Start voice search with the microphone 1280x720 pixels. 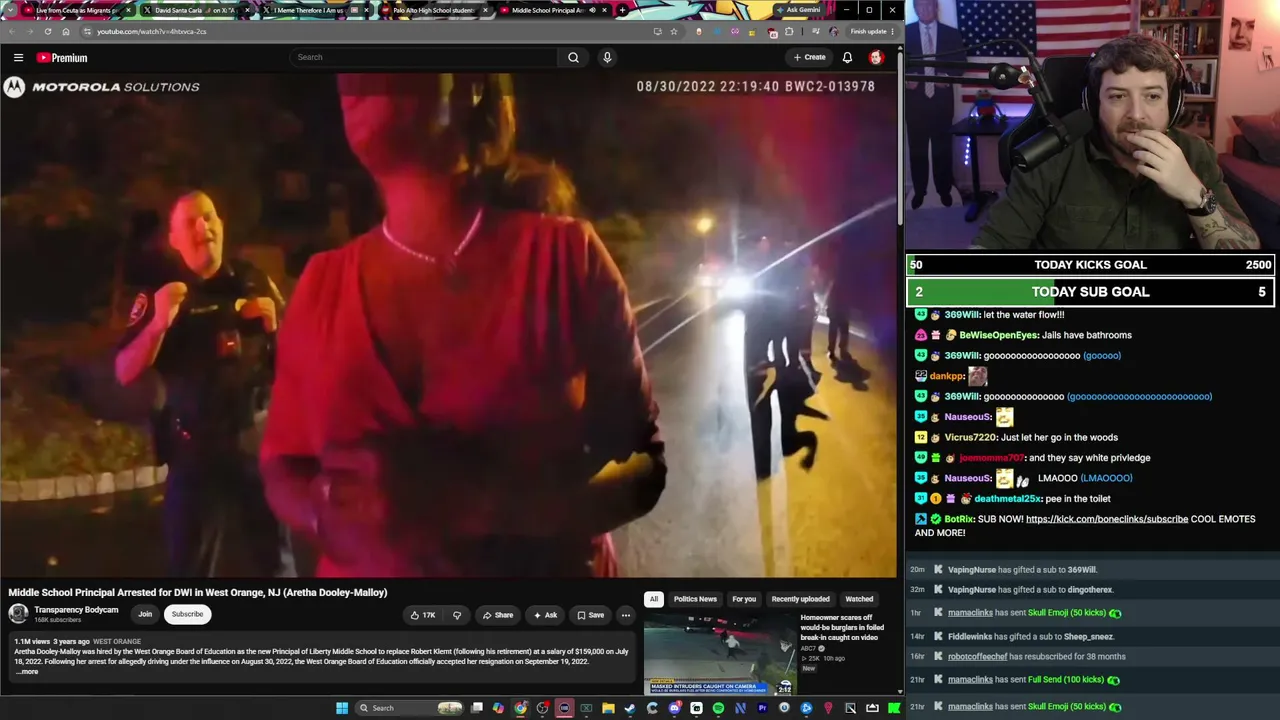(606, 57)
